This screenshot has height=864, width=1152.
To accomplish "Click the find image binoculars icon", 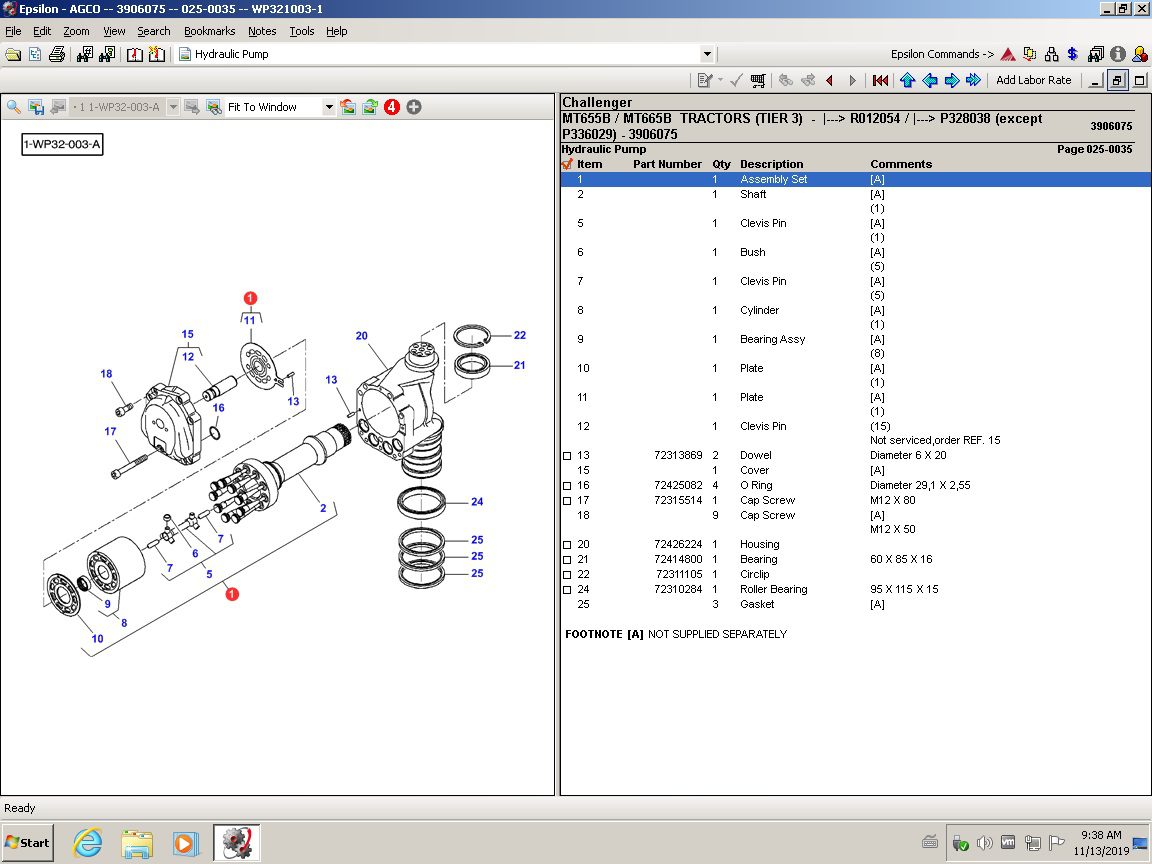I will pos(214,107).
